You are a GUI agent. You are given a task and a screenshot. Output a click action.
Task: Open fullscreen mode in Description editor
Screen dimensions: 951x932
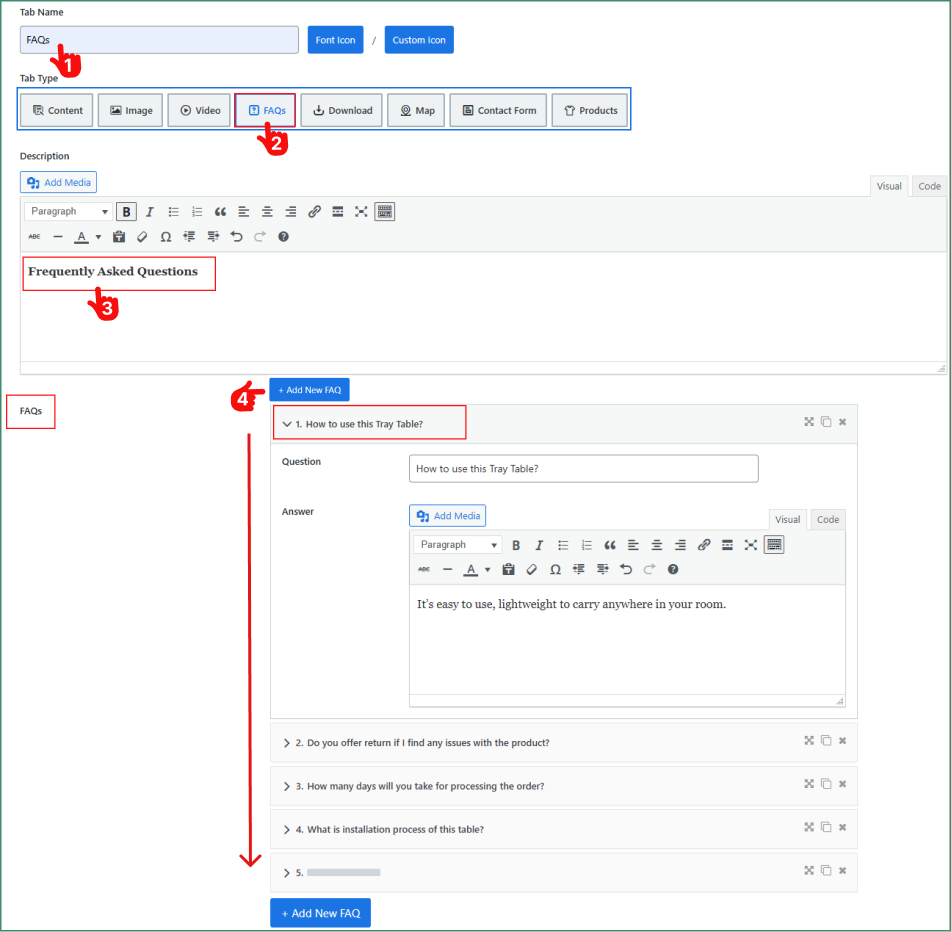click(x=361, y=212)
